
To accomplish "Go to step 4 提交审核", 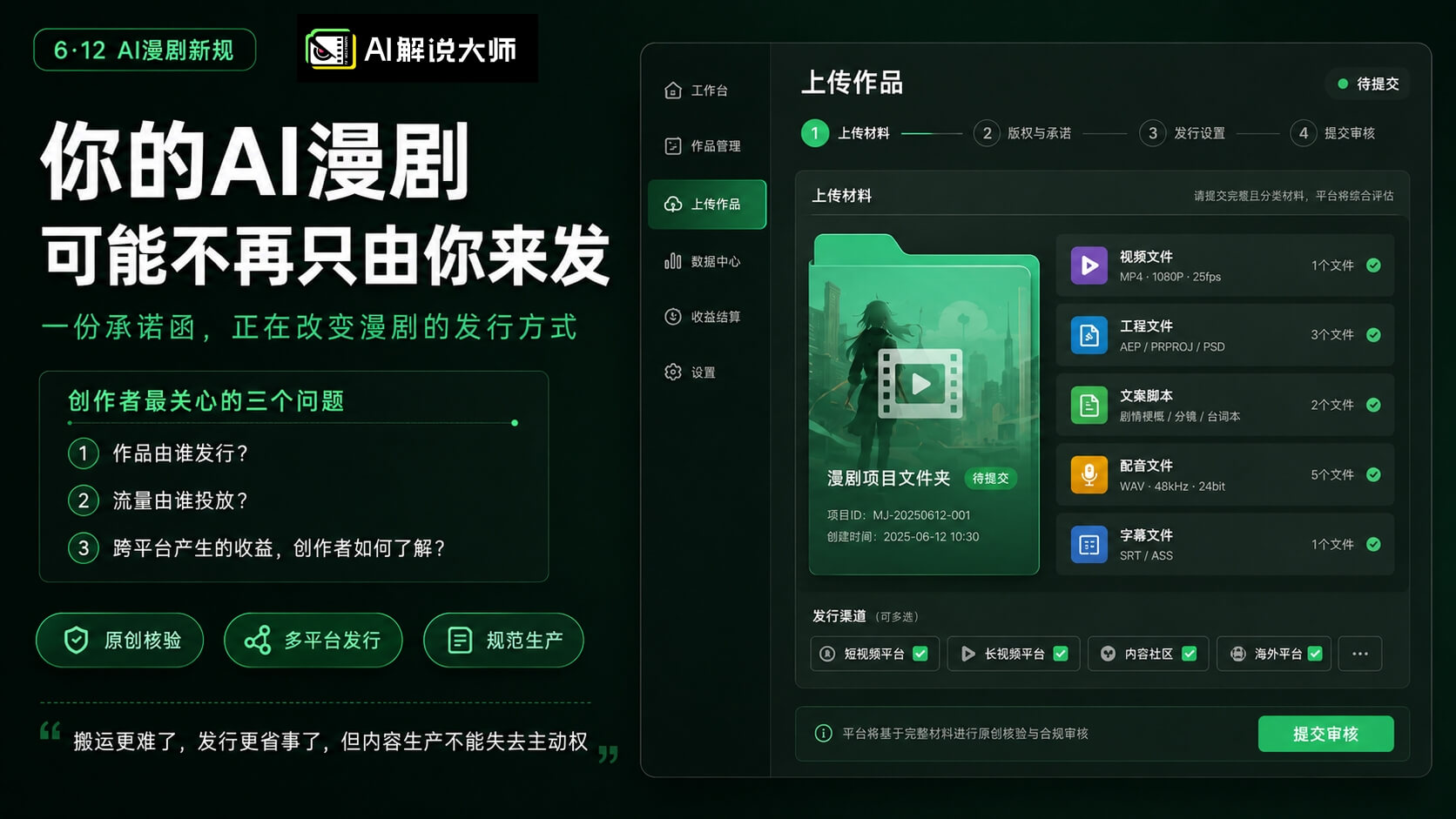I will pyautogui.click(x=1332, y=133).
